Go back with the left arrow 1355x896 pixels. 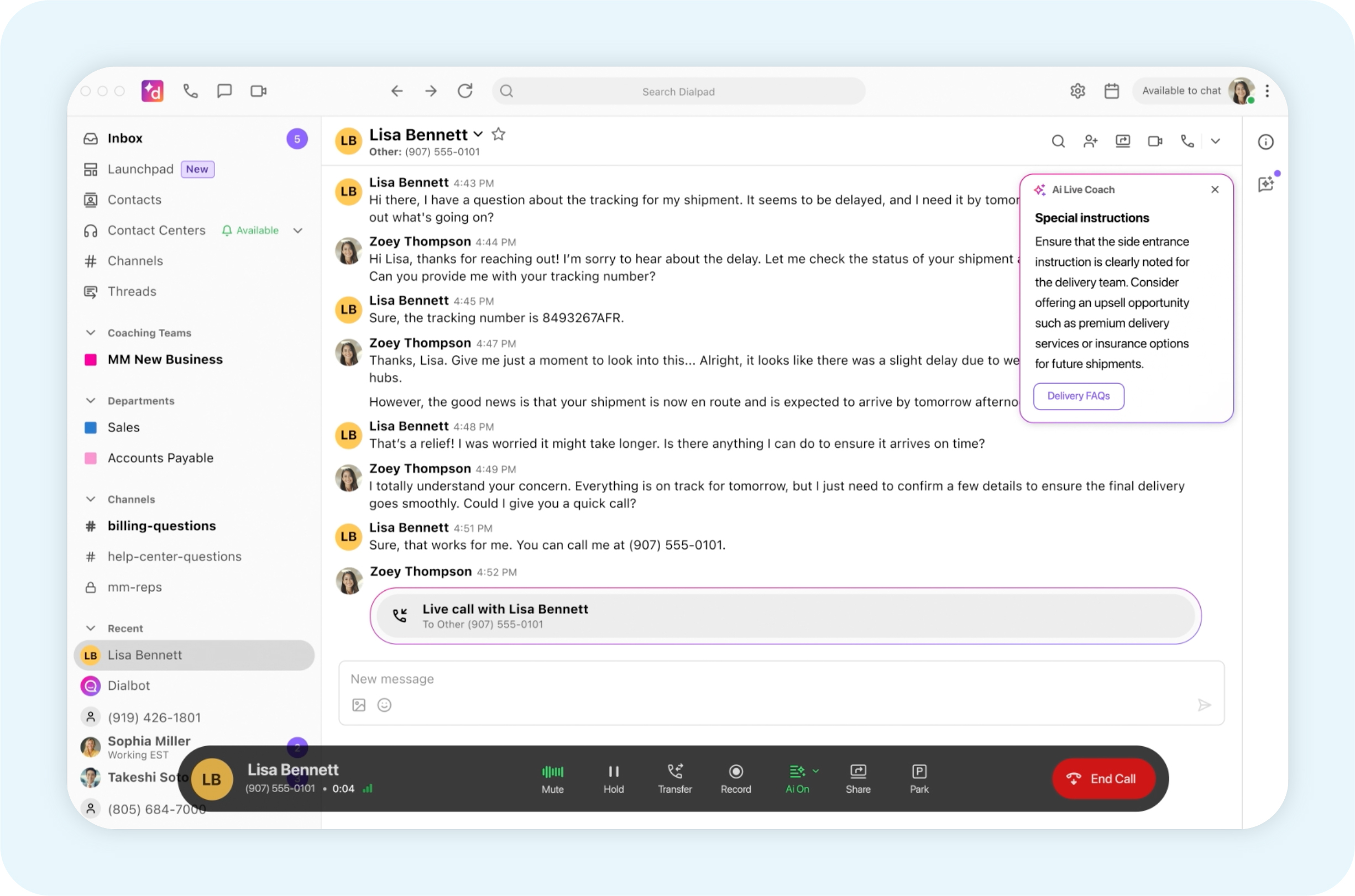point(396,91)
